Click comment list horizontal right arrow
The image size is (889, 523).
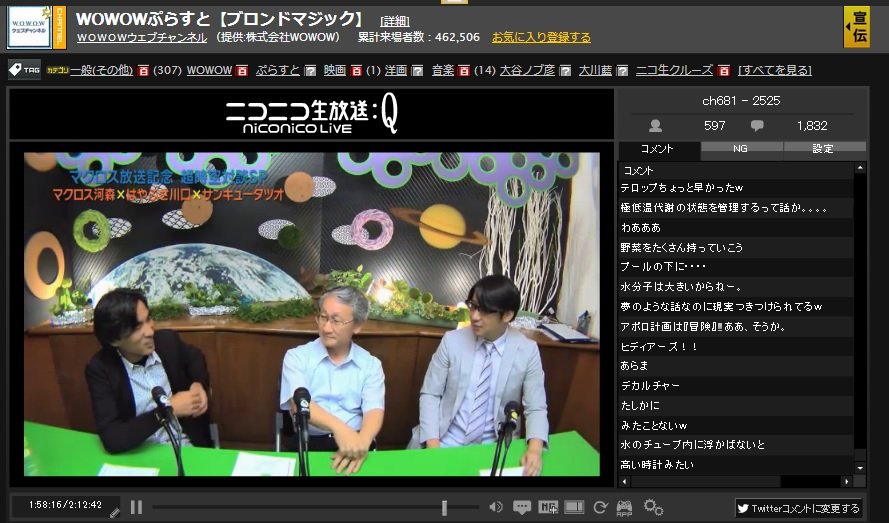(x=847, y=482)
